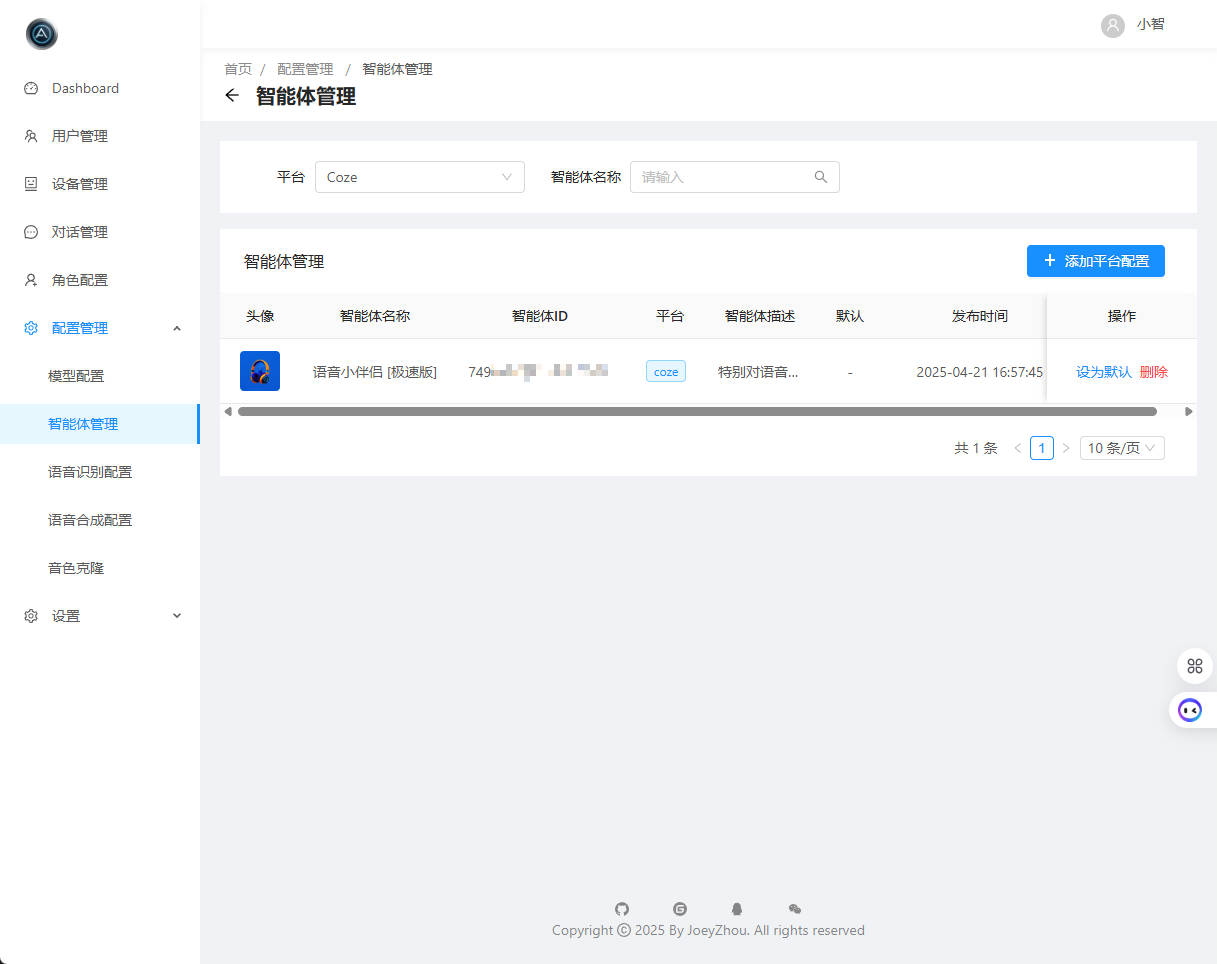Click the WeChat icon in footer
The width and height of the screenshot is (1217, 964).
795,909
